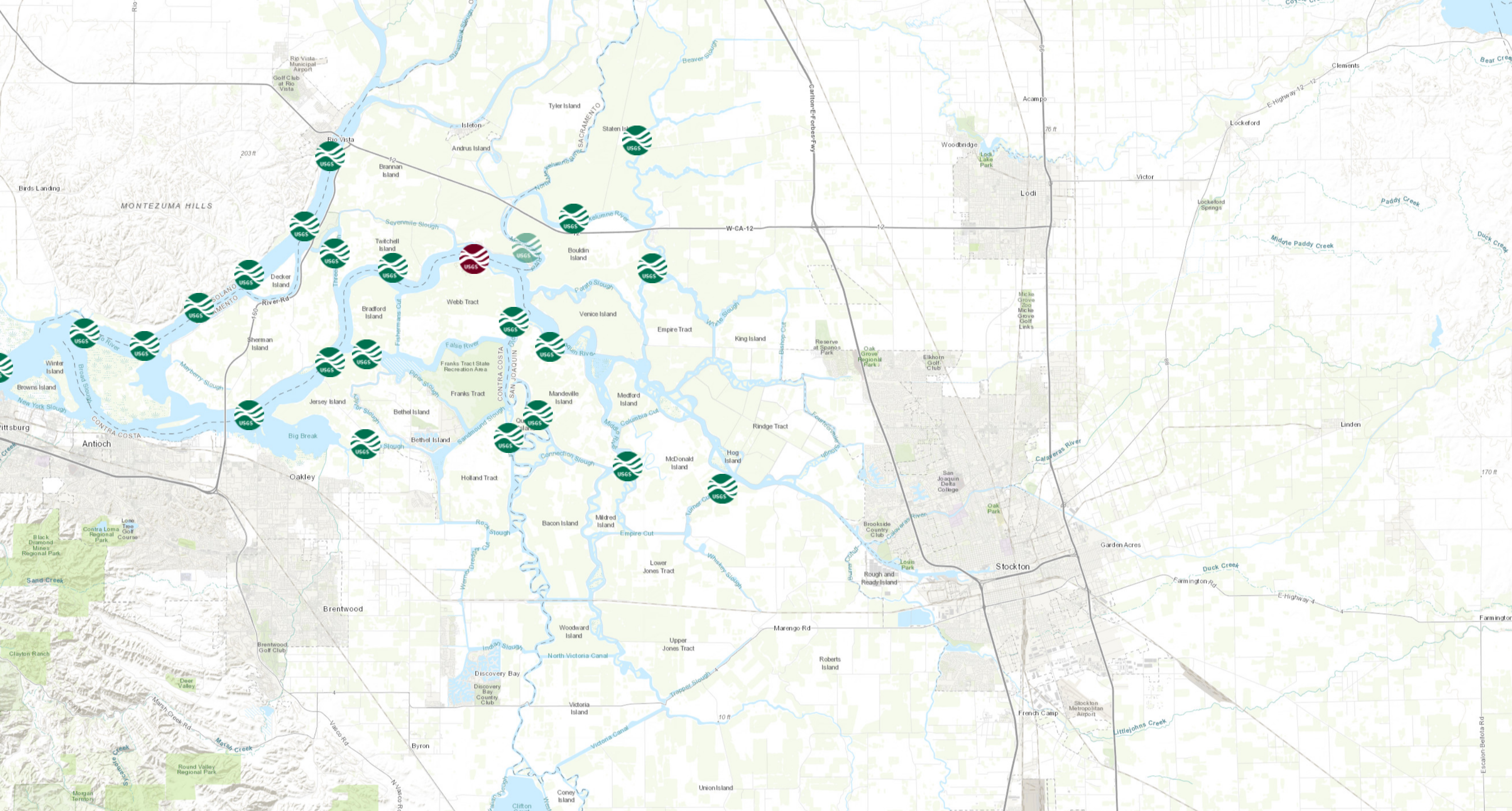Image resolution: width=1512 pixels, height=811 pixels.
Task: Click the Discovery Bay label
Action: click(497, 673)
